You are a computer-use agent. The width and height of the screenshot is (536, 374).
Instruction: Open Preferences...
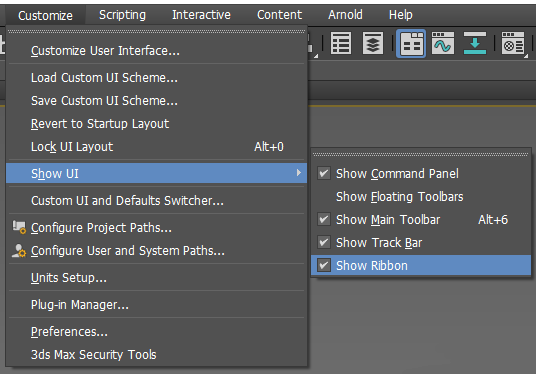pyautogui.click(x=156, y=332)
